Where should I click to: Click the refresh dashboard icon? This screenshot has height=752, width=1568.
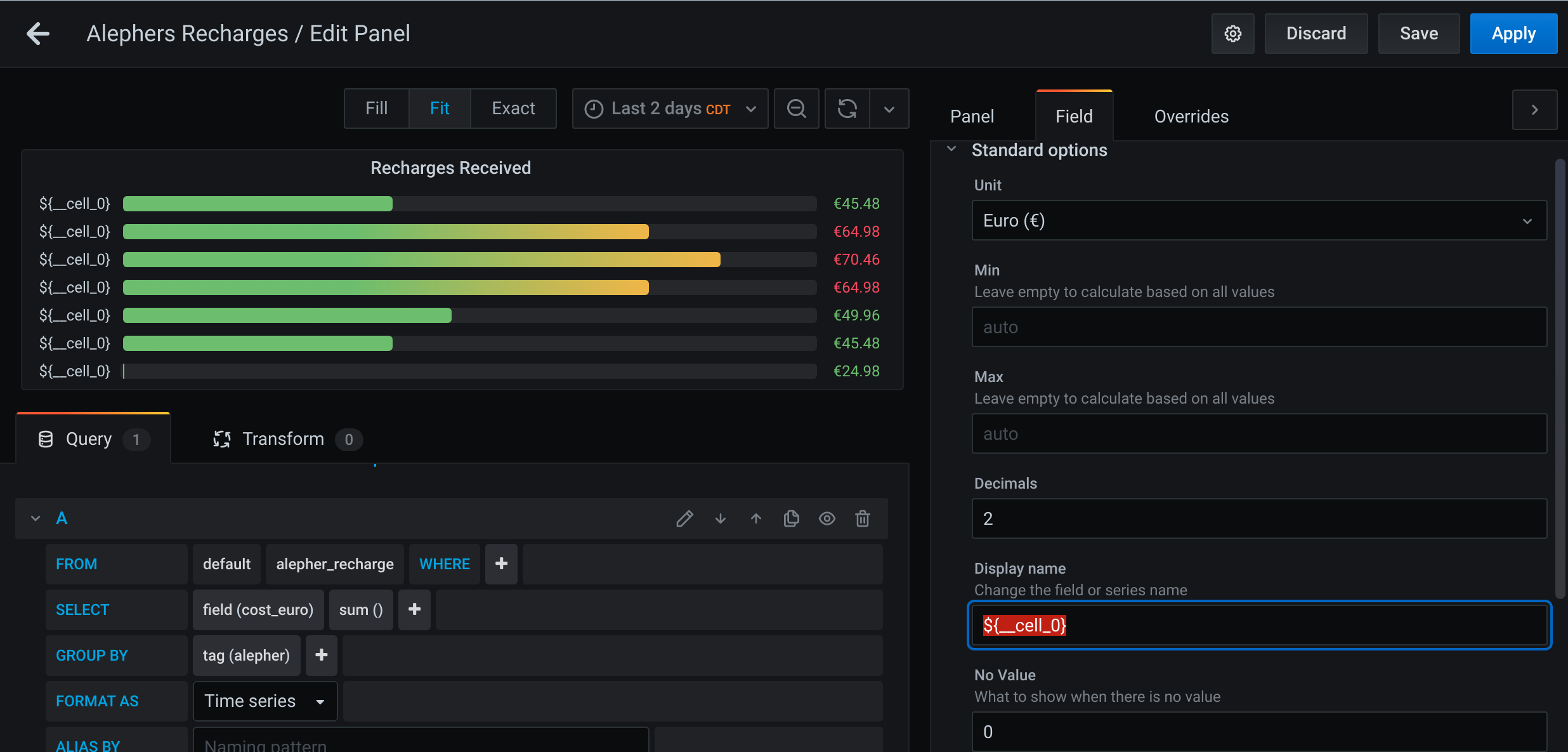coord(847,109)
